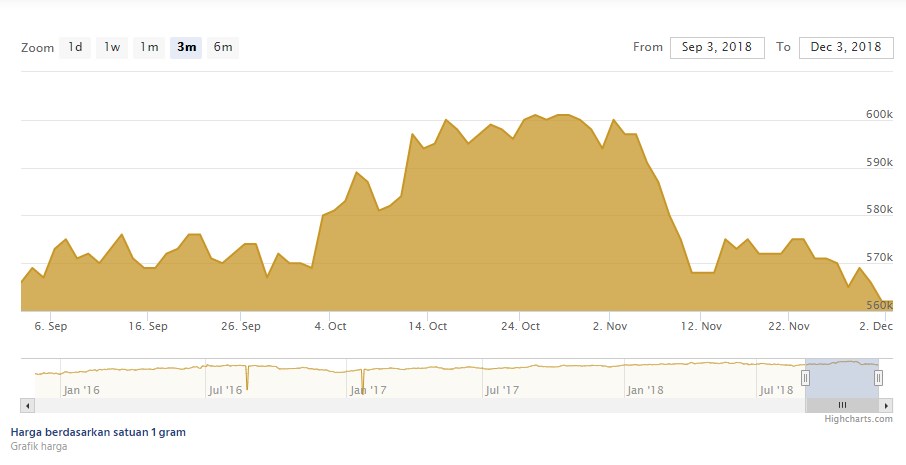This screenshot has height=465, width=906.
Task: Select the 1w zoom range button
Action: coord(112,47)
